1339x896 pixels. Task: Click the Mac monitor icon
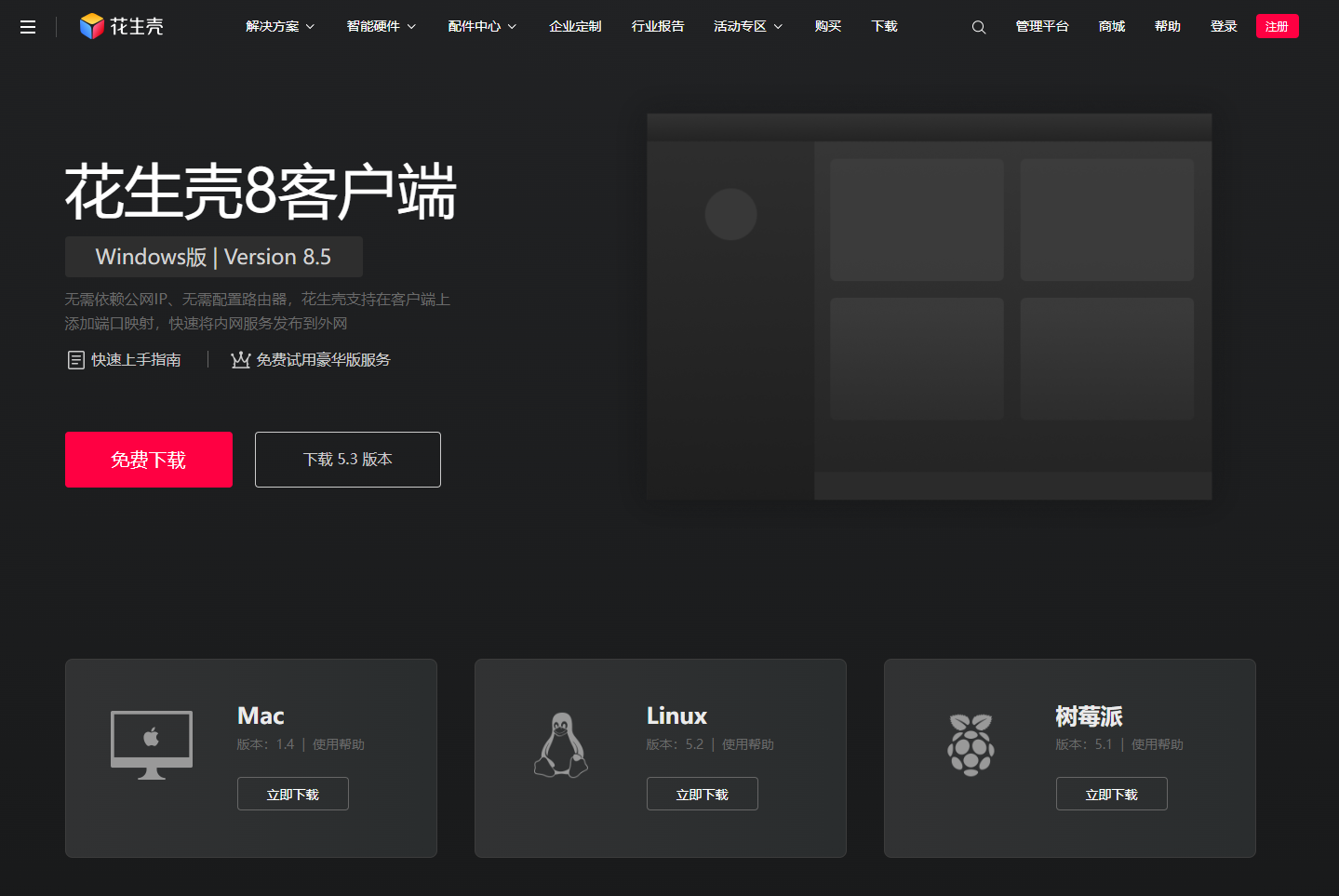(x=152, y=744)
